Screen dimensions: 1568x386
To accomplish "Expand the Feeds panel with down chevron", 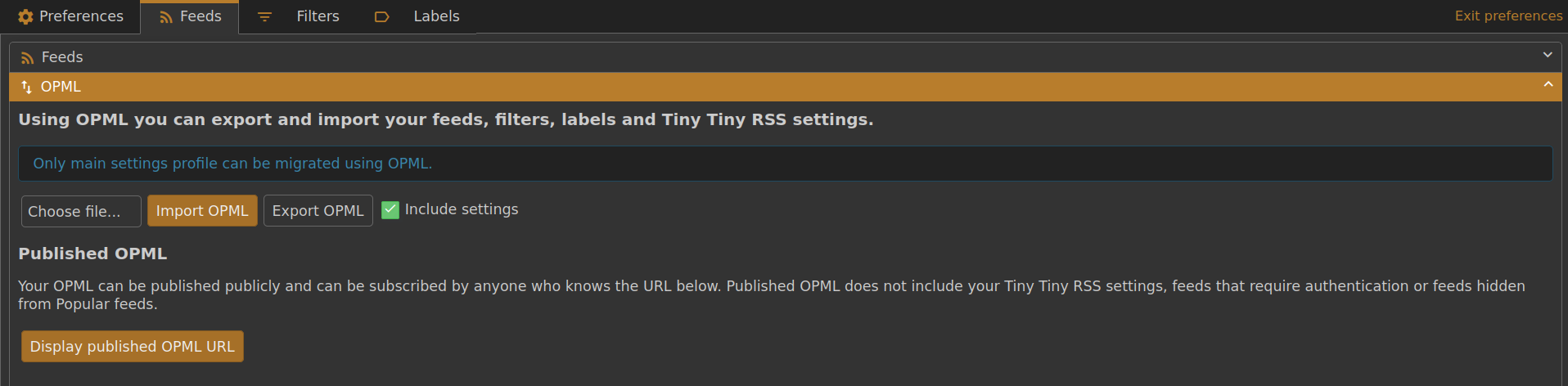I will point(1548,55).
